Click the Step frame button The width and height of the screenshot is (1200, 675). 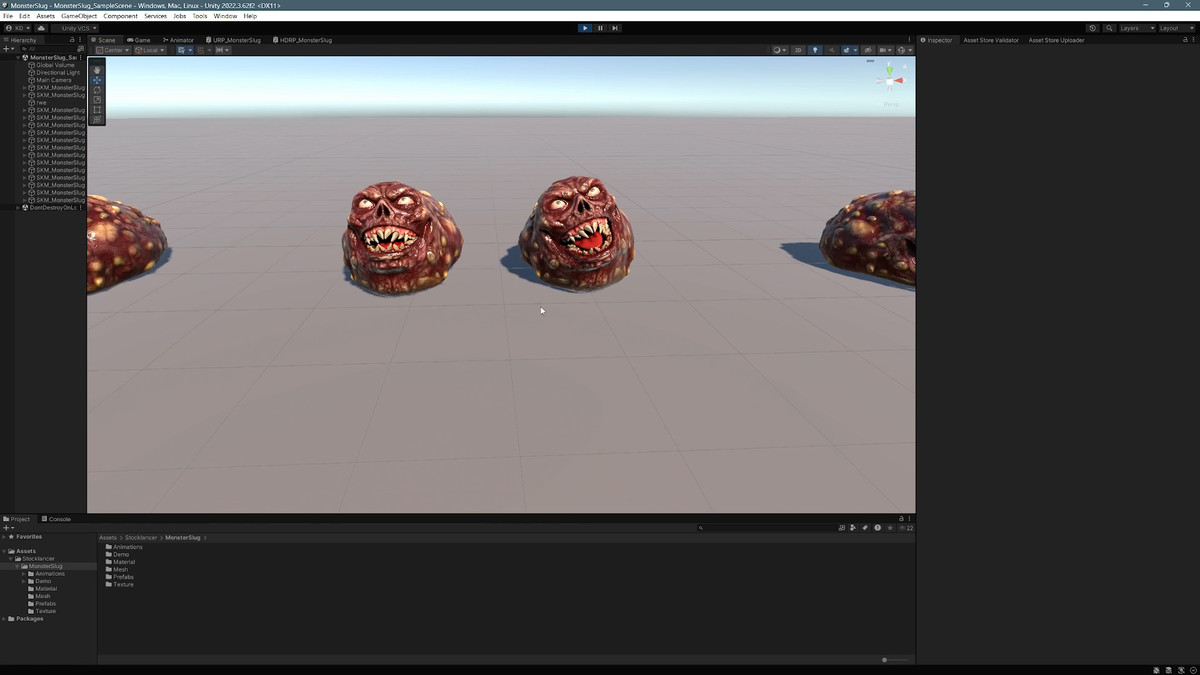coord(615,28)
